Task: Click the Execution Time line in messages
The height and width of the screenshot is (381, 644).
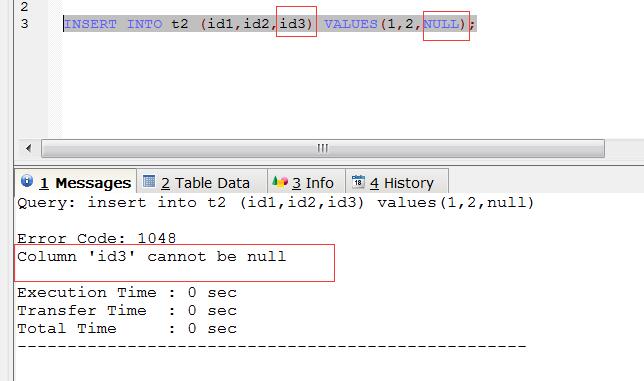Action: pos(127,292)
